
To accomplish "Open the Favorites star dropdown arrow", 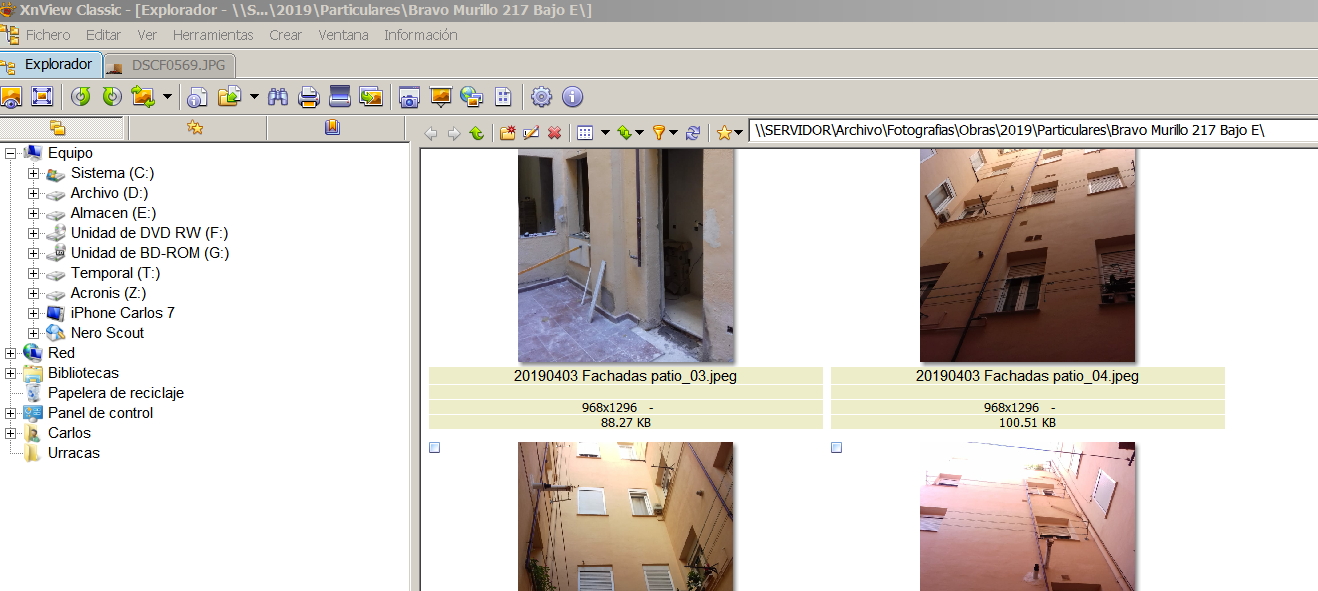I will point(738,133).
